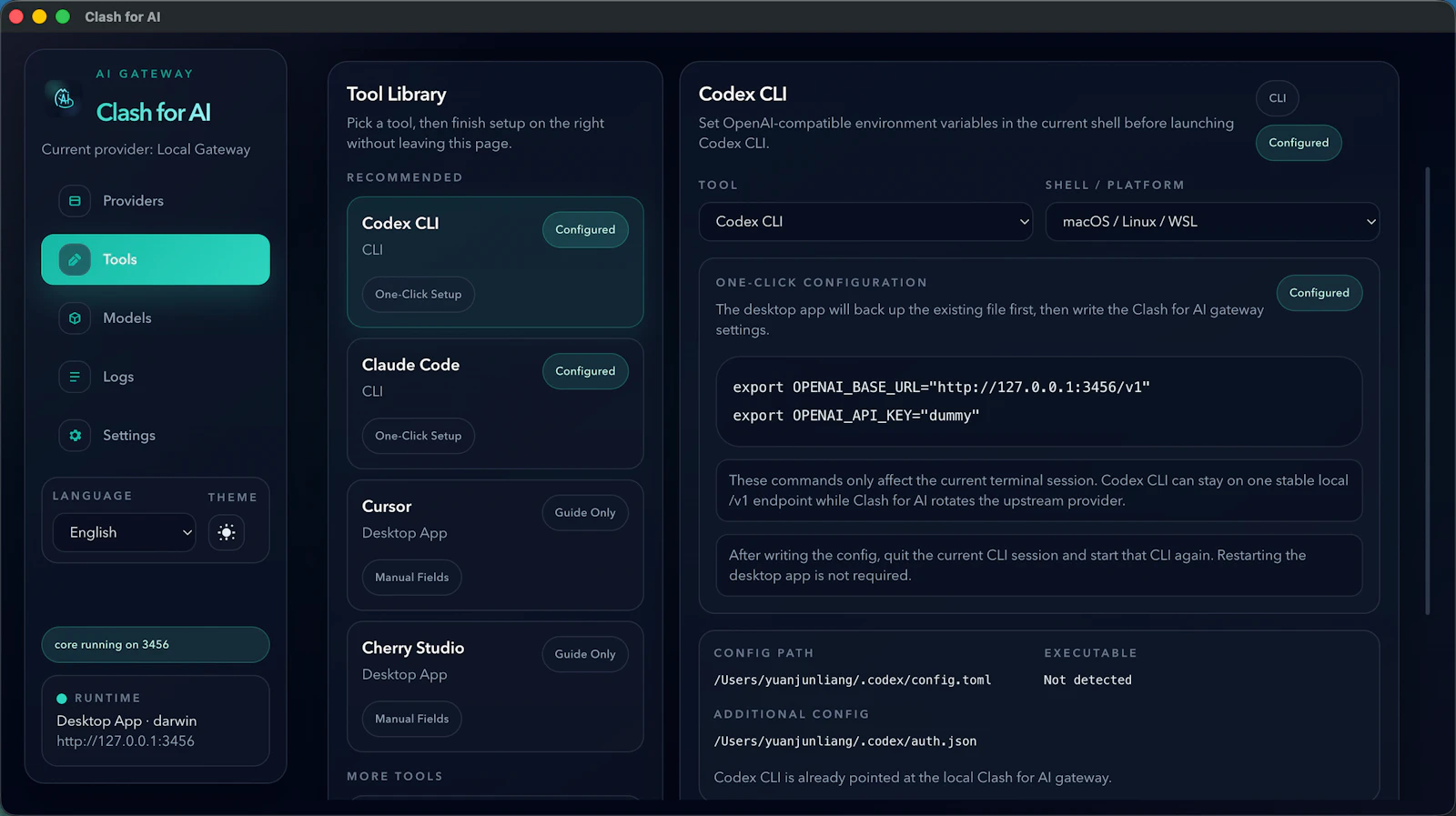1456x816 pixels.
Task: Click the http://127.0.0.1:3456 runtime address
Action: [x=126, y=741]
